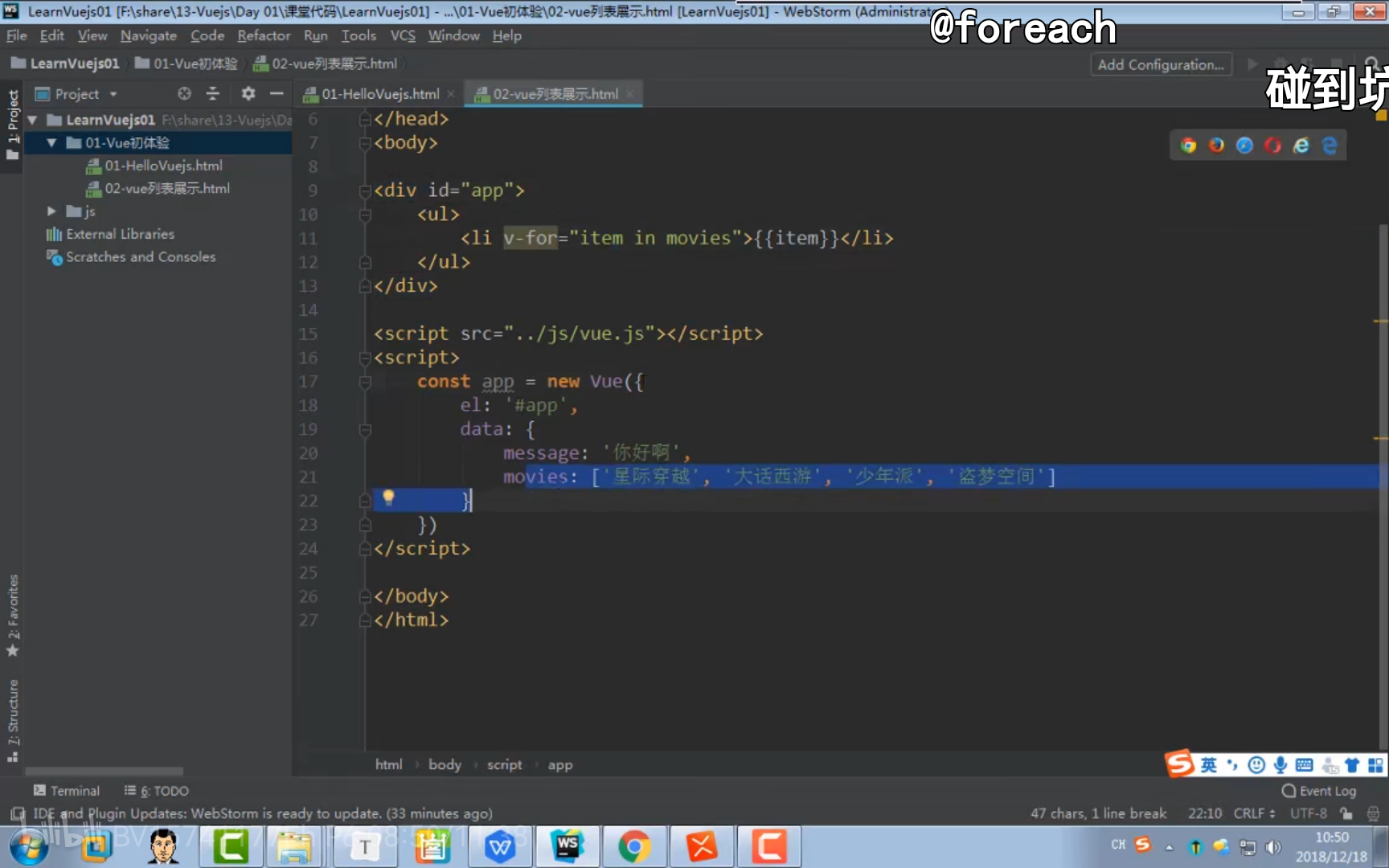
Task: Toggle the tool window quick-access icon in status bar
Action: pos(17,814)
